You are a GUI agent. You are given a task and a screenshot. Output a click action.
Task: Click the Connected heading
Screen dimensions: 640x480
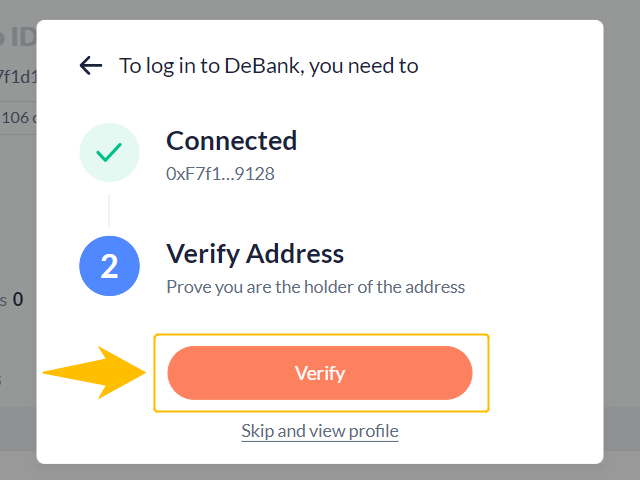pos(231,141)
